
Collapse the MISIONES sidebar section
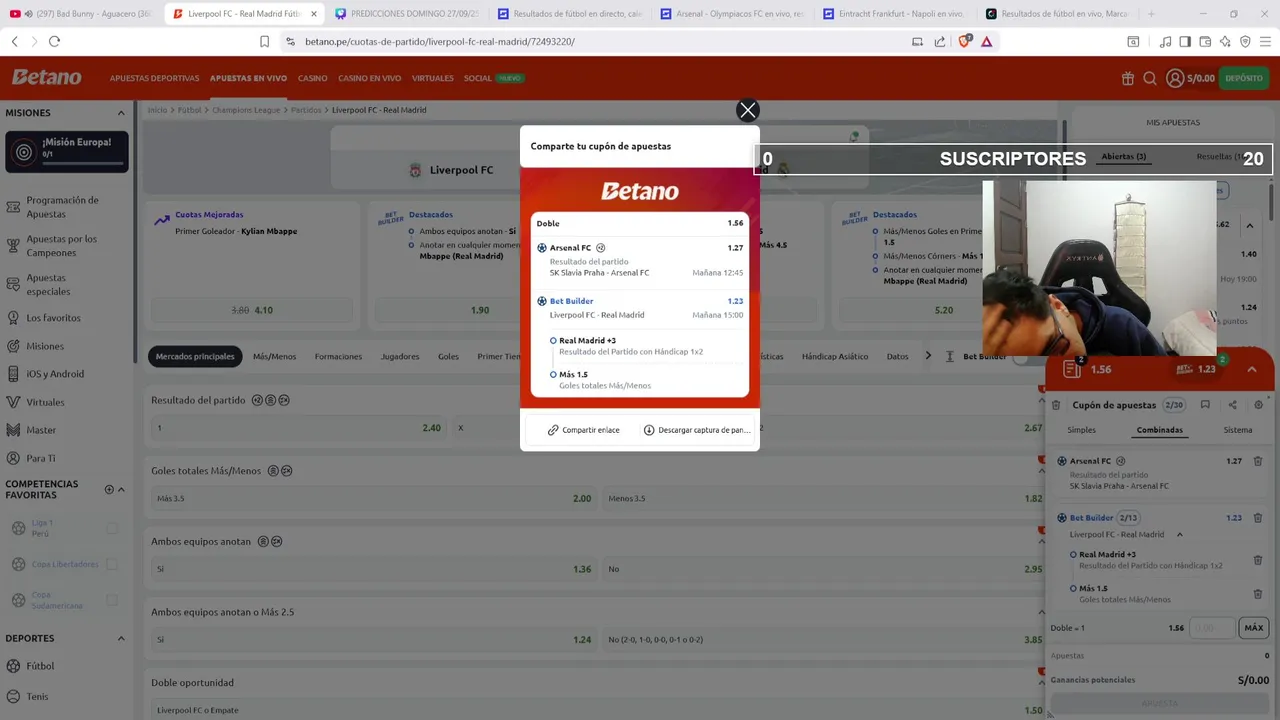click(x=121, y=113)
